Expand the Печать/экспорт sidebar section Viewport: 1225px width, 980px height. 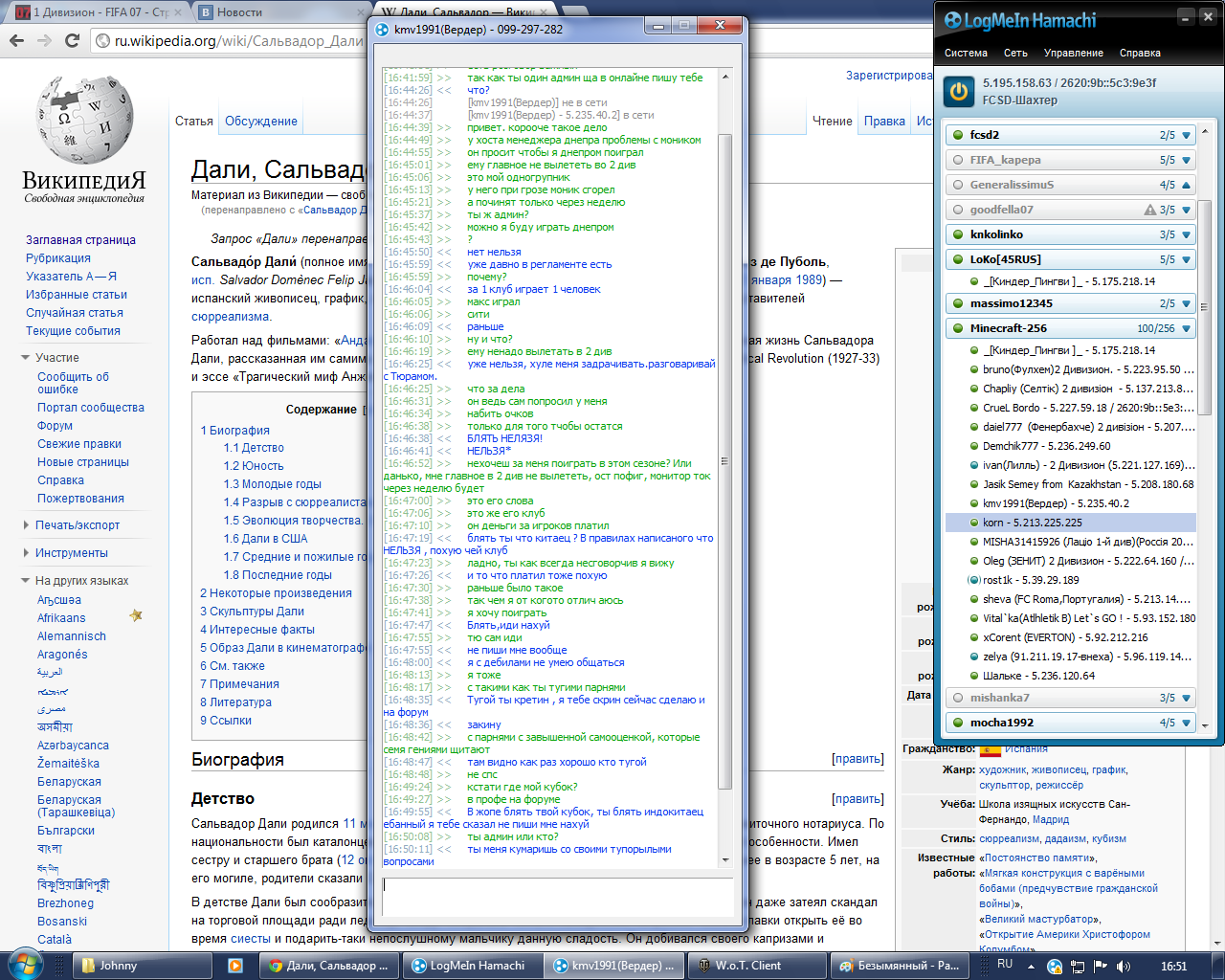click(x=70, y=525)
